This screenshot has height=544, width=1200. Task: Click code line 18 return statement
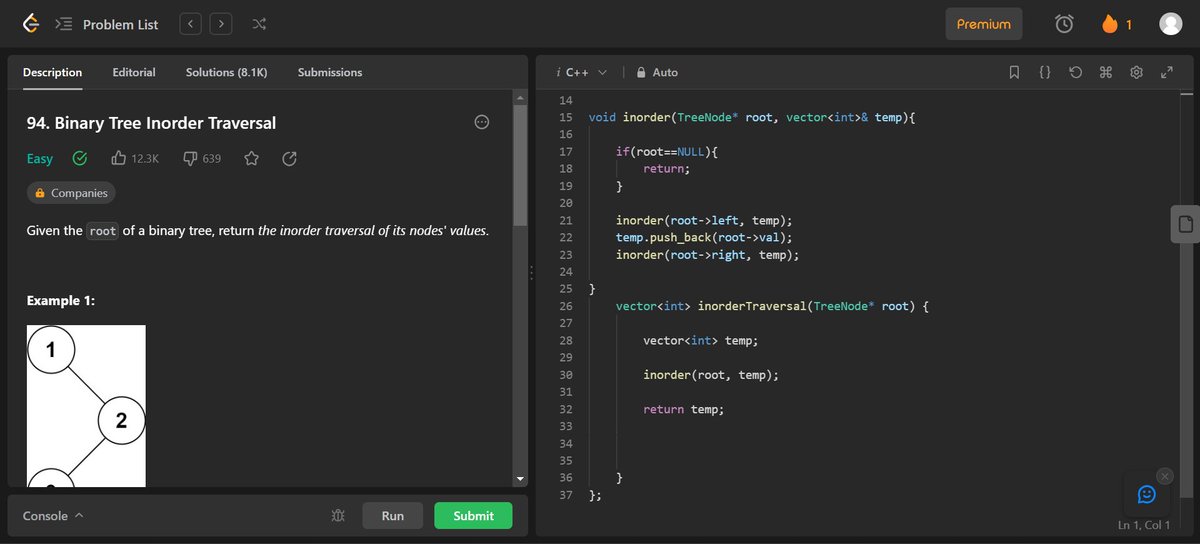coord(667,169)
